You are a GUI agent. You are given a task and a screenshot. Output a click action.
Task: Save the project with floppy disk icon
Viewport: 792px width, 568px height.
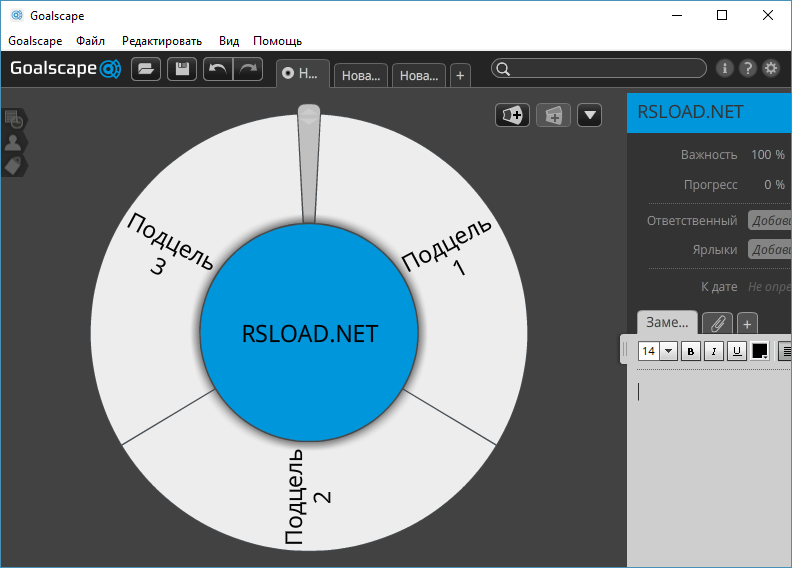(182, 69)
